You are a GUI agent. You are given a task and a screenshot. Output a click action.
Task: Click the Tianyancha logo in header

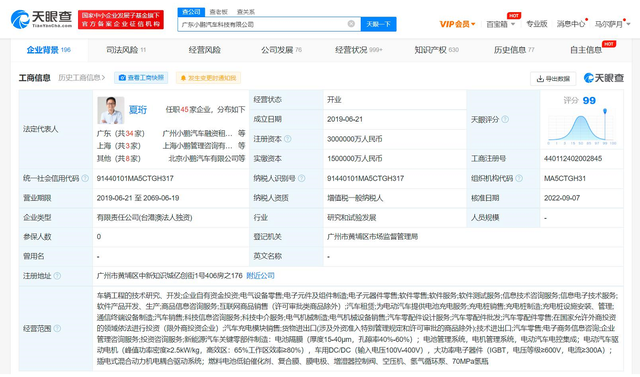(x=41, y=19)
